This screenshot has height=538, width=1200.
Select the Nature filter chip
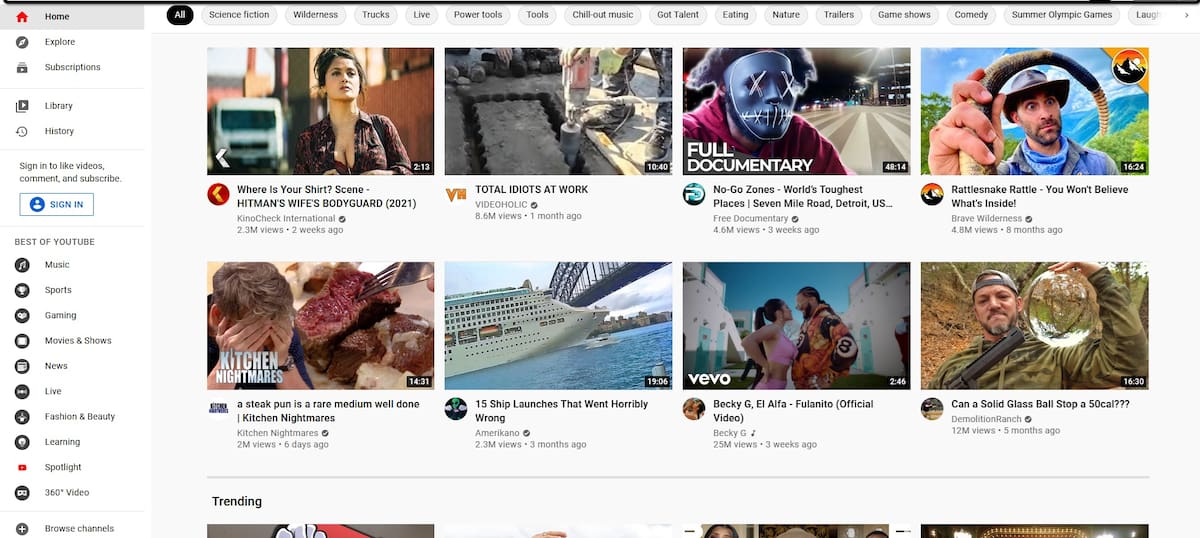tap(786, 15)
